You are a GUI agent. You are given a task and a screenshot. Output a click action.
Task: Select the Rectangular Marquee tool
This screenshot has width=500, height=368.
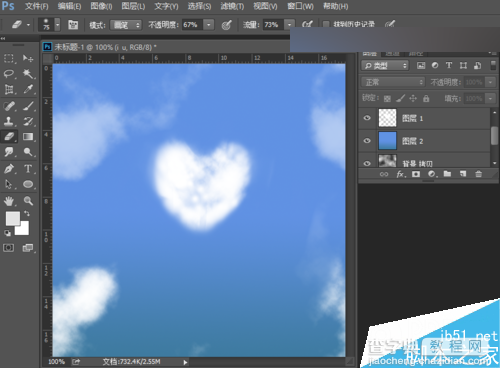click(9, 59)
